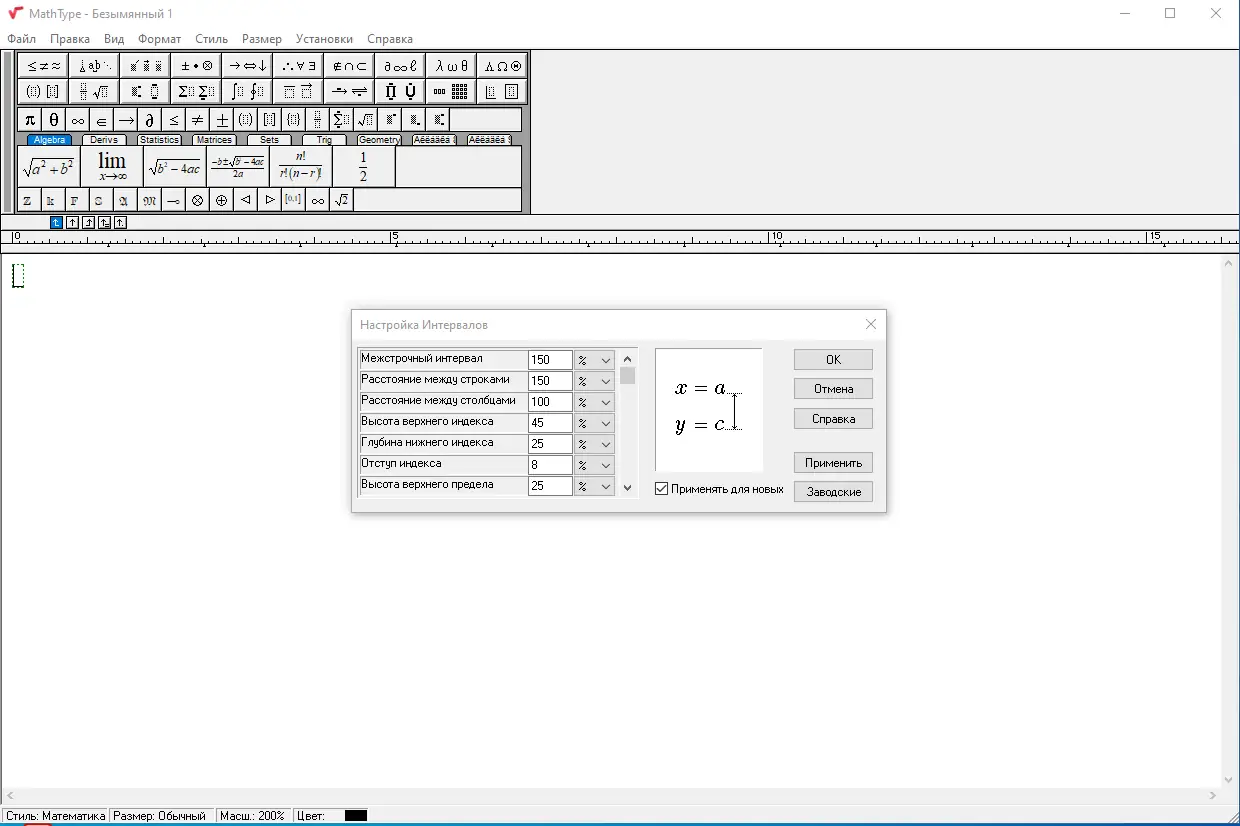Click the Справка button in dialog
Image resolution: width=1240 pixels, height=826 pixels.
click(833, 419)
